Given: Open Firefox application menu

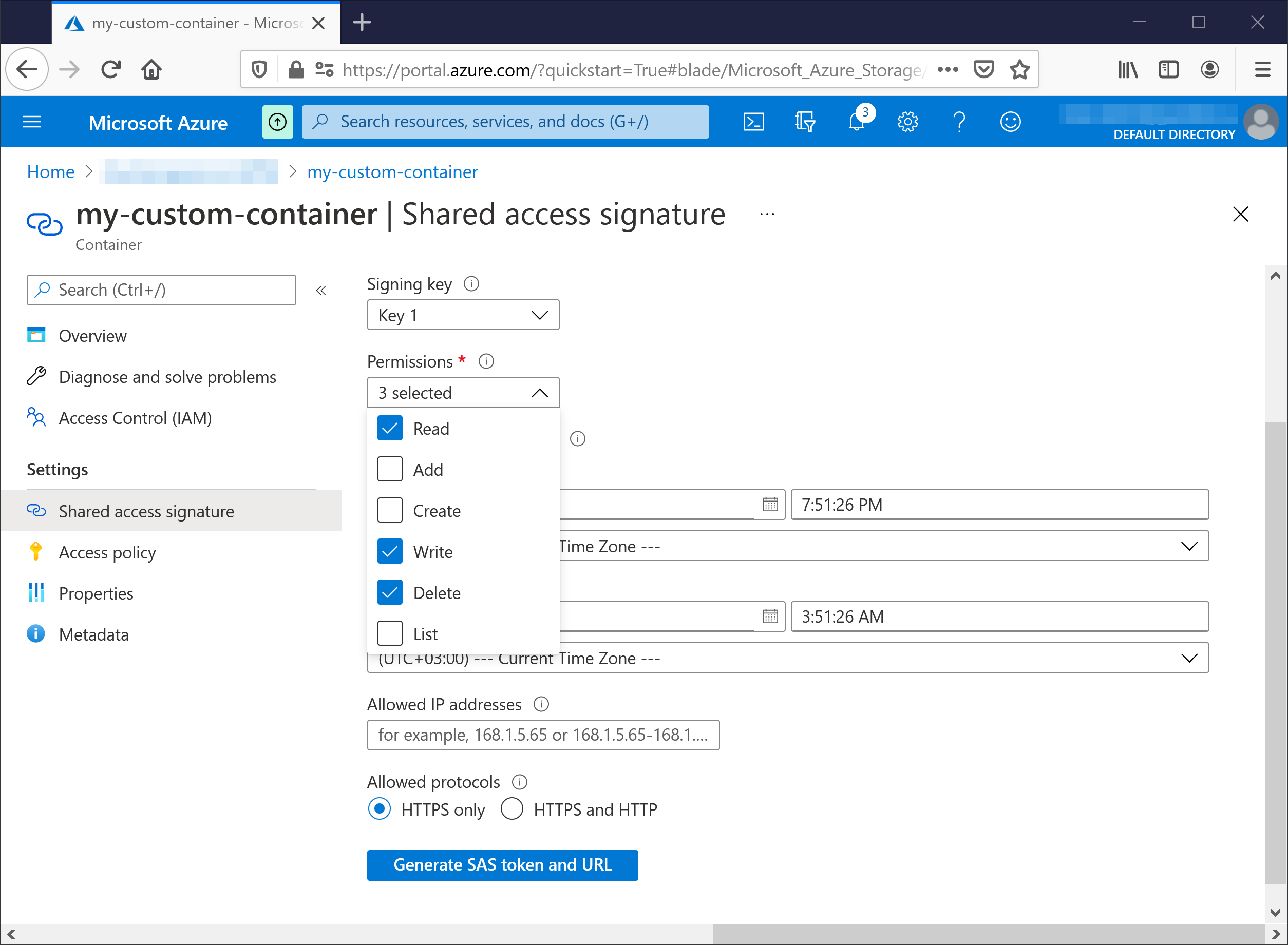Looking at the screenshot, I should (1262, 70).
